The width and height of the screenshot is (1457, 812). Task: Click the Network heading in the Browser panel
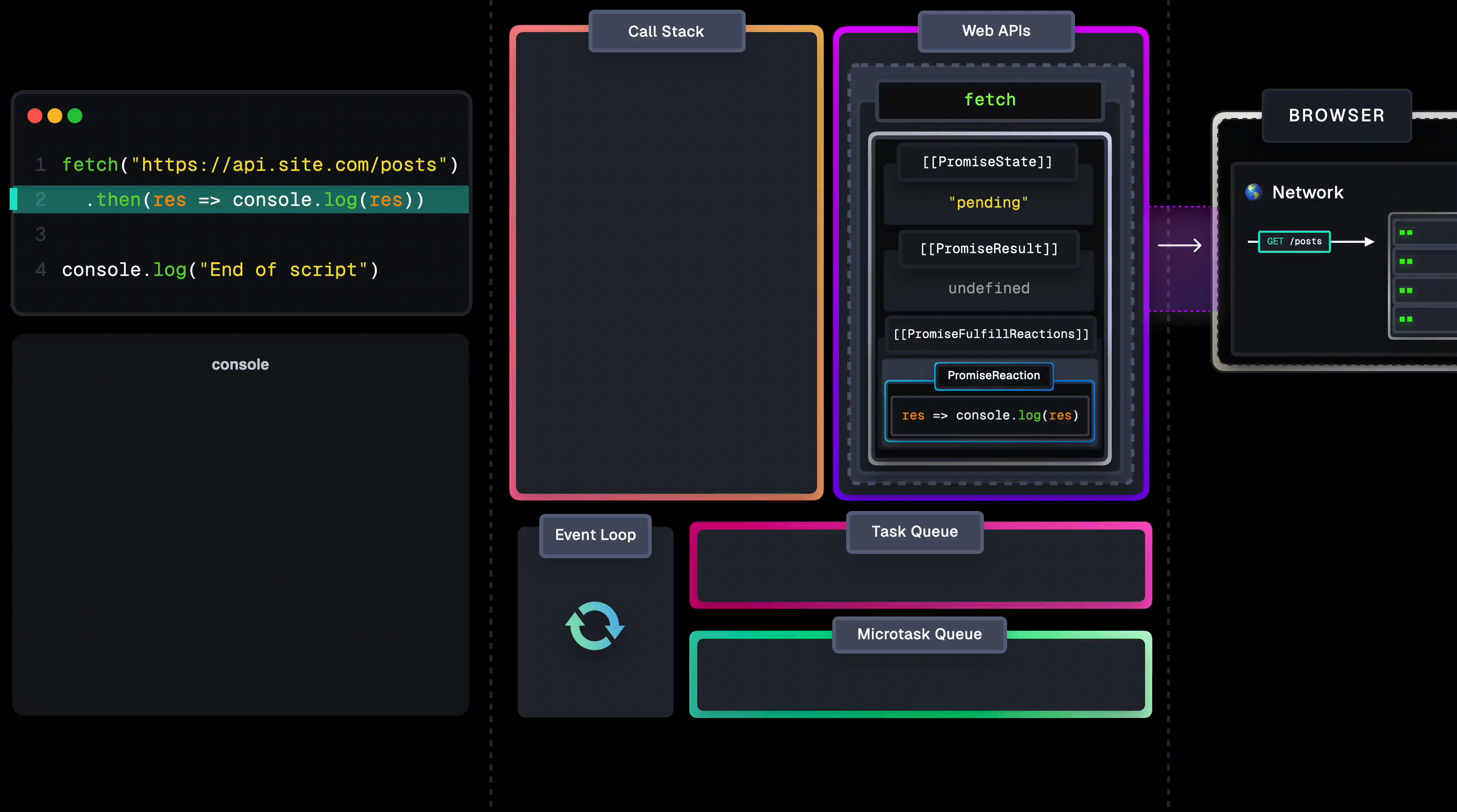point(1308,192)
